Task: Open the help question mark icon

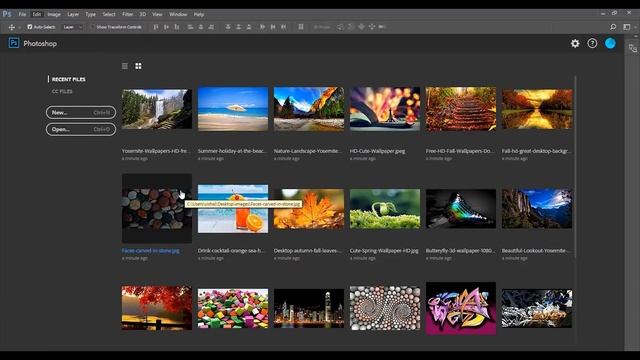Action: [x=592, y=43]
